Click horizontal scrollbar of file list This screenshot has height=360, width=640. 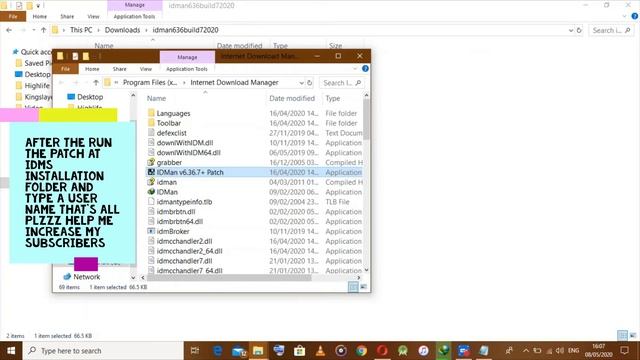(x=229, y=278)
